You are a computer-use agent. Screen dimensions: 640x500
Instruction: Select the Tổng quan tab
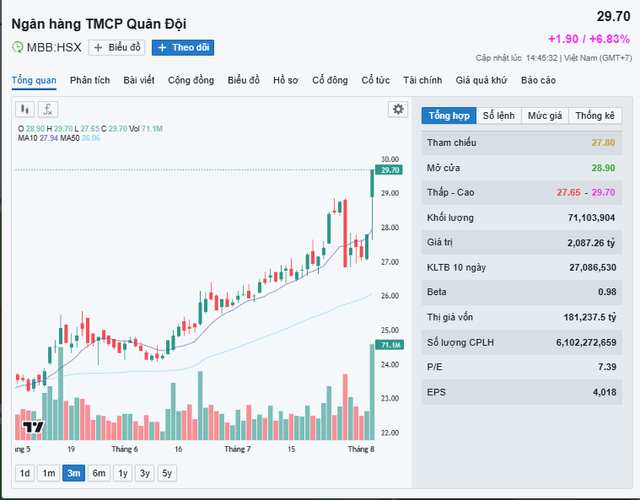(34, 80)
